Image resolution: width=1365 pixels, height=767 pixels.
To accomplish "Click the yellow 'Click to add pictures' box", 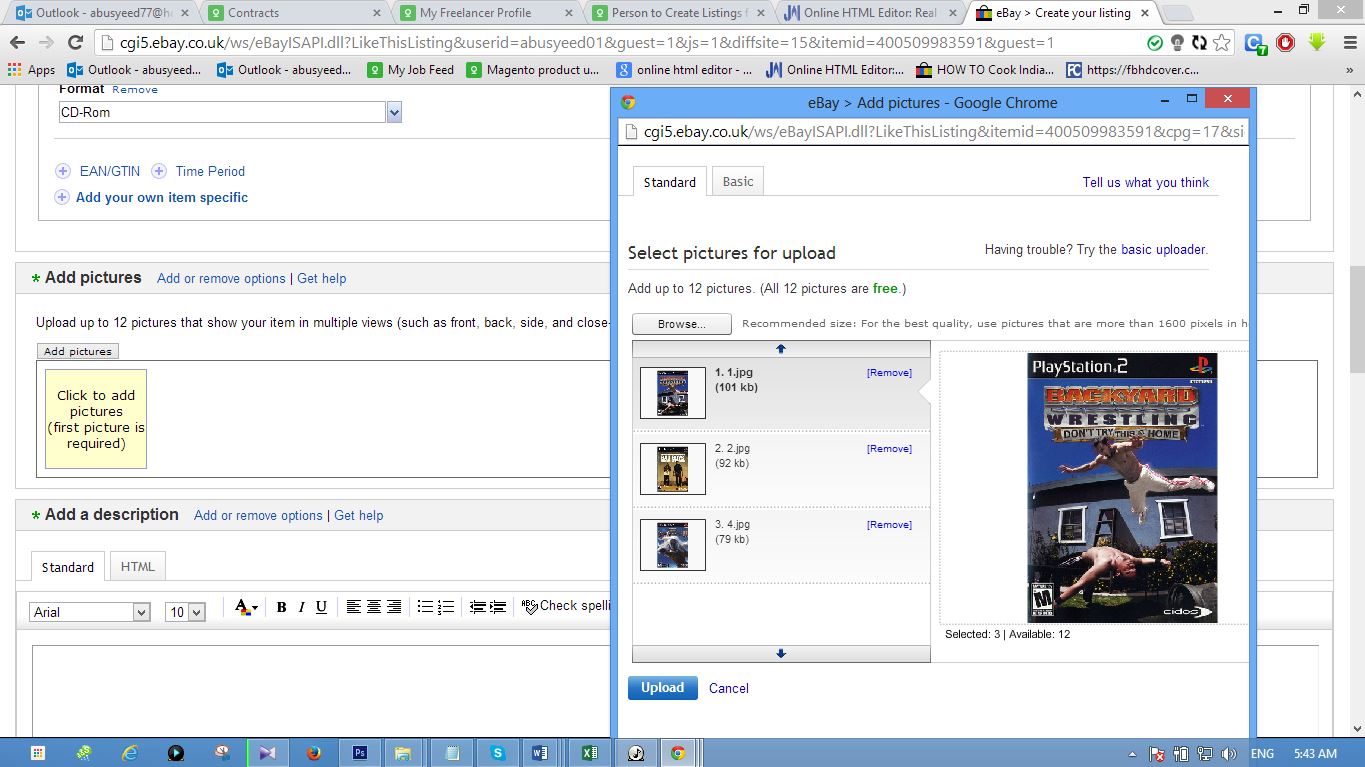I will tap(96, 419).
